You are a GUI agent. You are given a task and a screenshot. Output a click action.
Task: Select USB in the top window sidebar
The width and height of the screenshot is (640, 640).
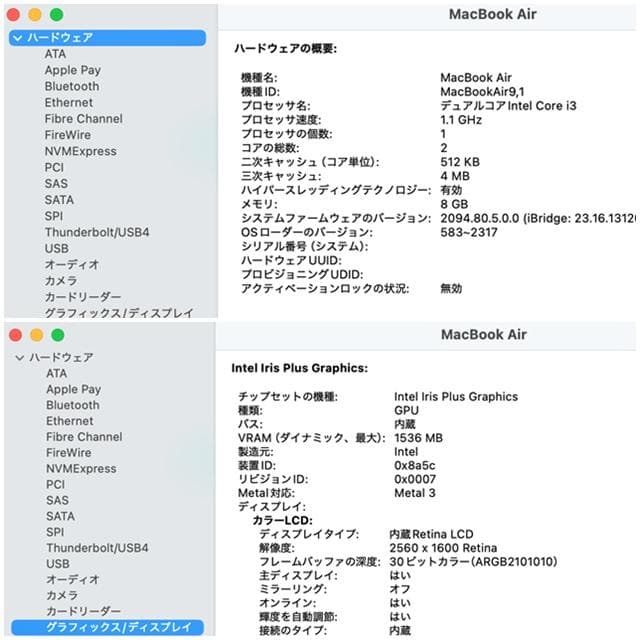[x=56, y=249]
